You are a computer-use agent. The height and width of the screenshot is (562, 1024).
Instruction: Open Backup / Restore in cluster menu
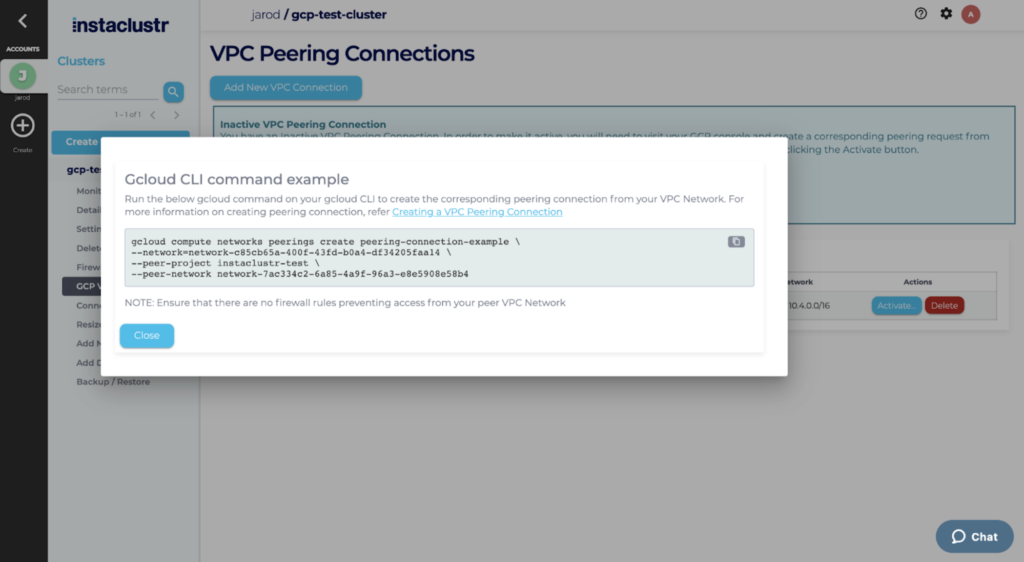point(113,382)
